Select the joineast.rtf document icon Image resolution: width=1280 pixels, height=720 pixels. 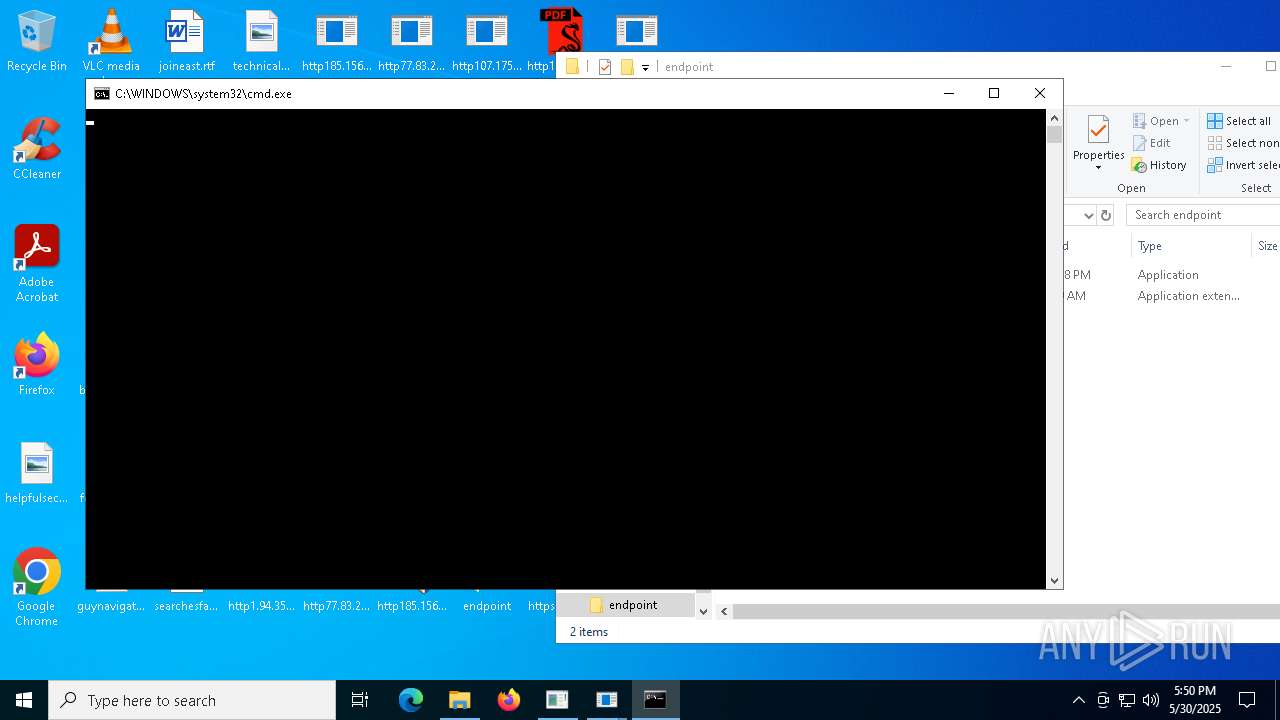click(x=186, y=40)
